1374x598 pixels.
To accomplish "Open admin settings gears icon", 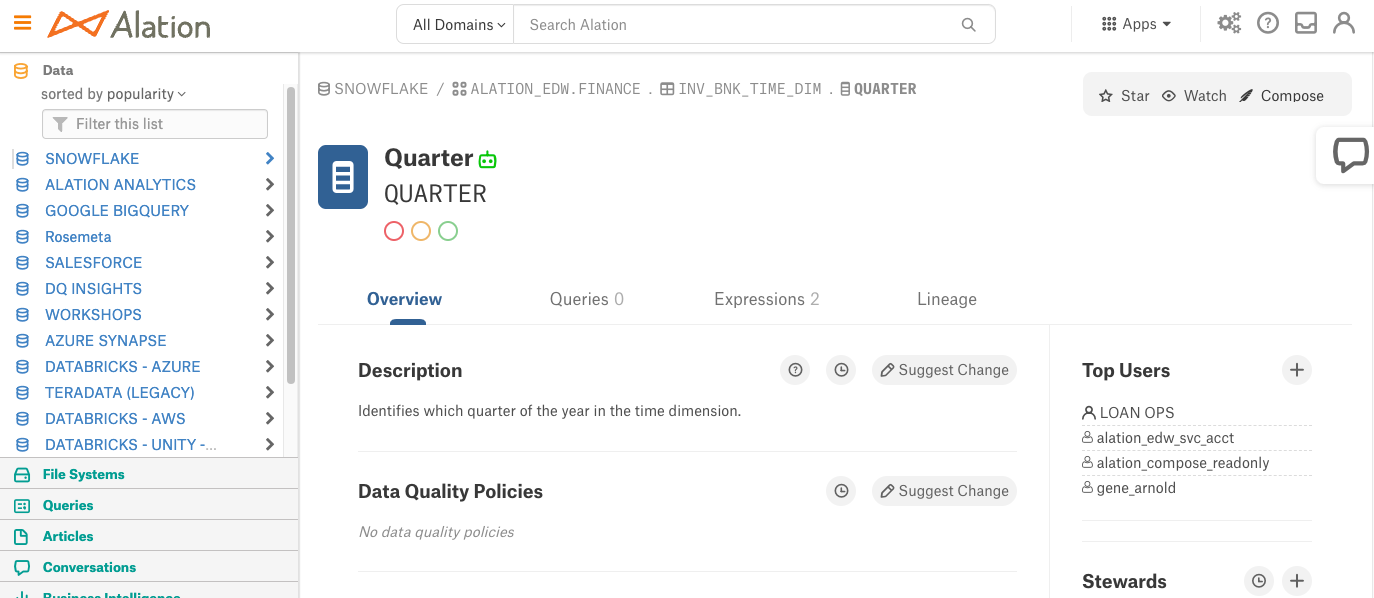I will (1229, 23).
